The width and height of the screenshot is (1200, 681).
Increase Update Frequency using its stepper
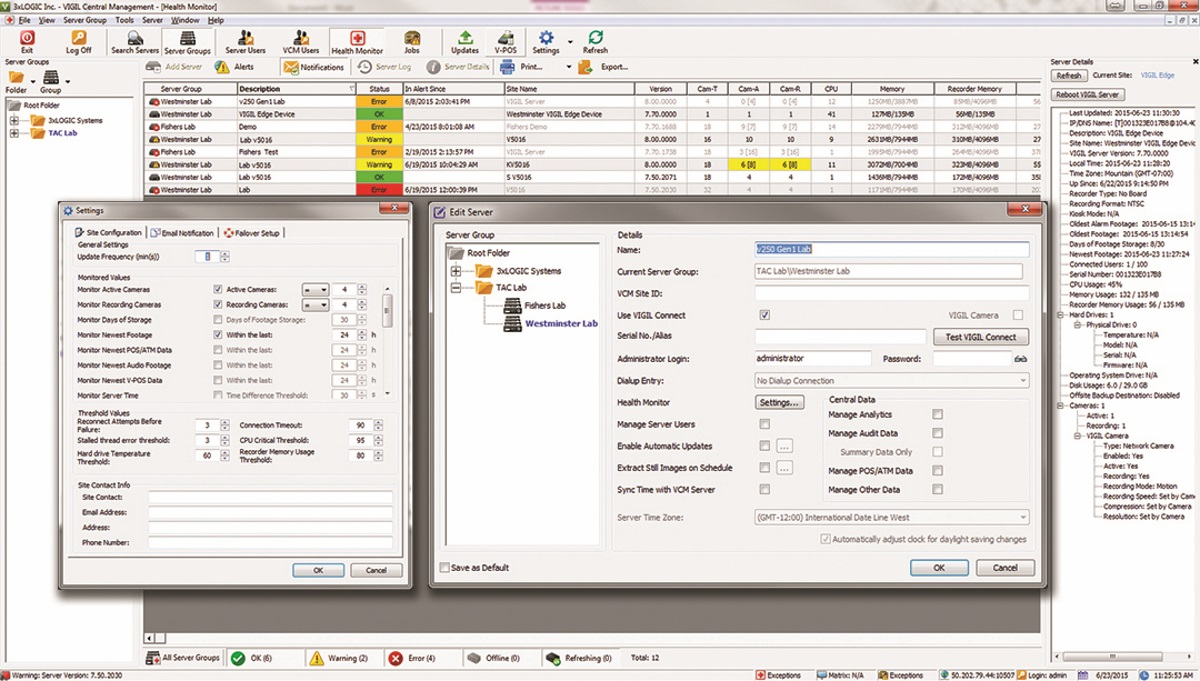[x=225, y=253]
